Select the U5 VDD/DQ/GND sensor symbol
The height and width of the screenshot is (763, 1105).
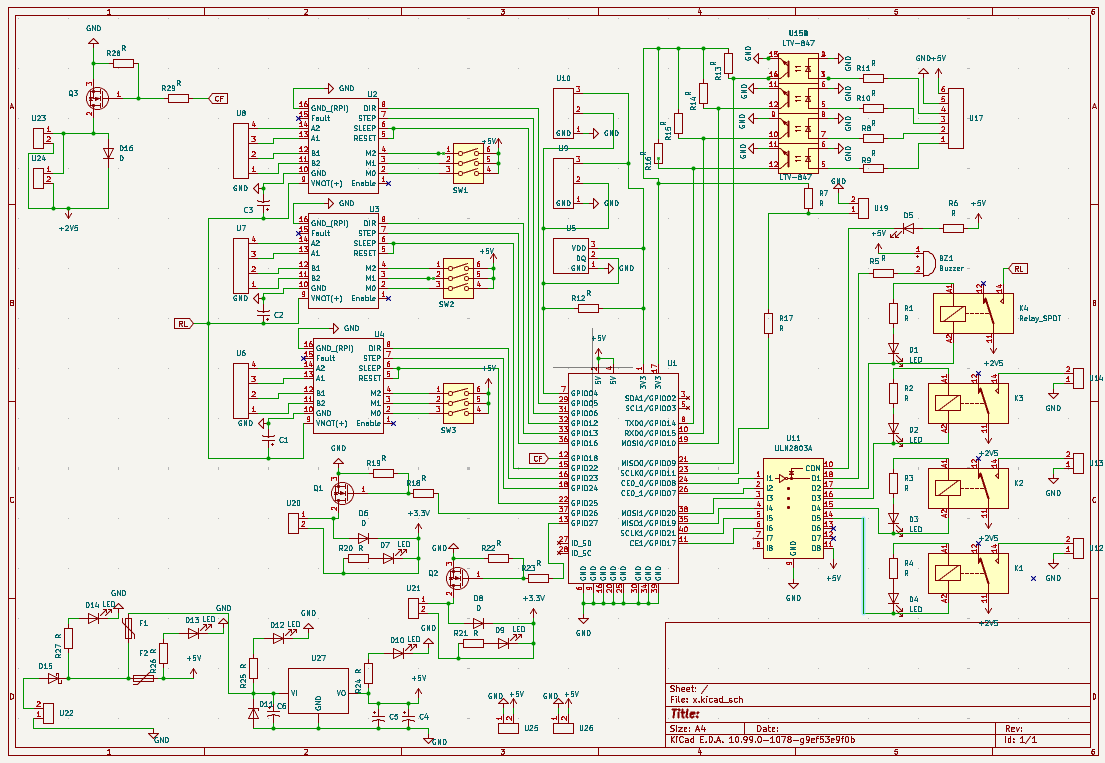[571, 257]
